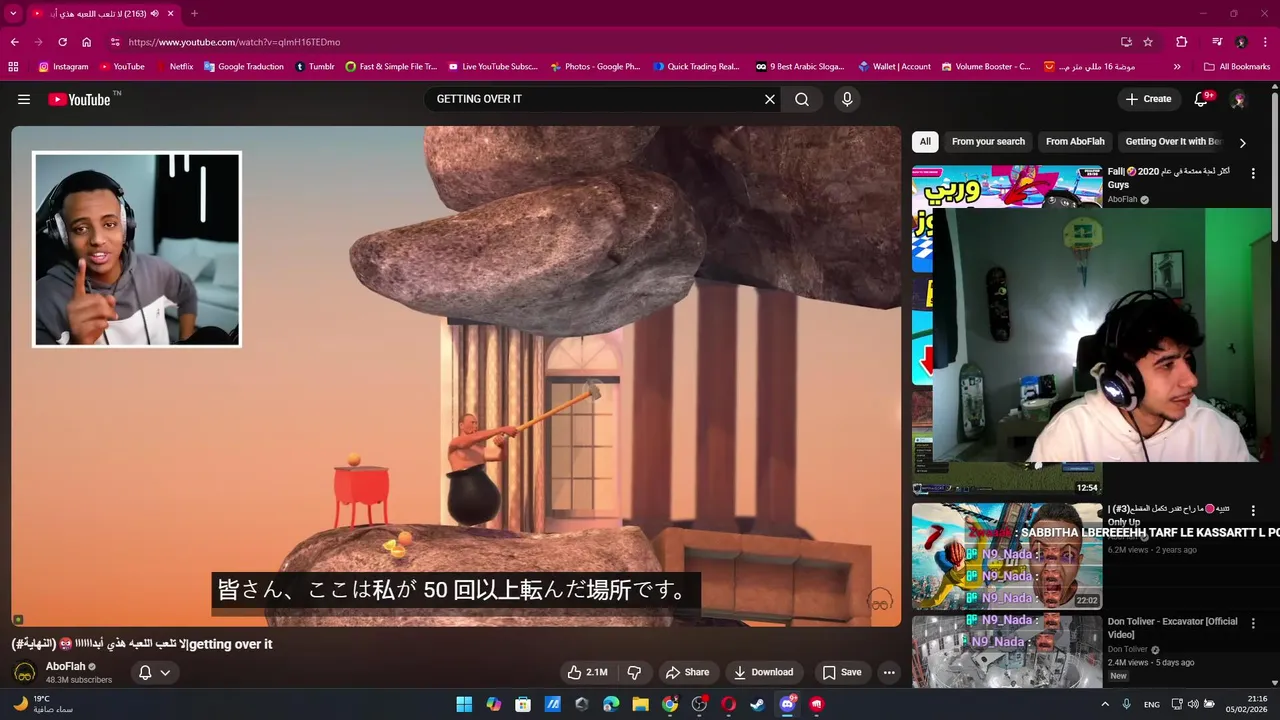1280x720 pixels.
Task: Open Don Toliver - Excavator video title
Action: pyautogui.click(x=1172, y=628)
